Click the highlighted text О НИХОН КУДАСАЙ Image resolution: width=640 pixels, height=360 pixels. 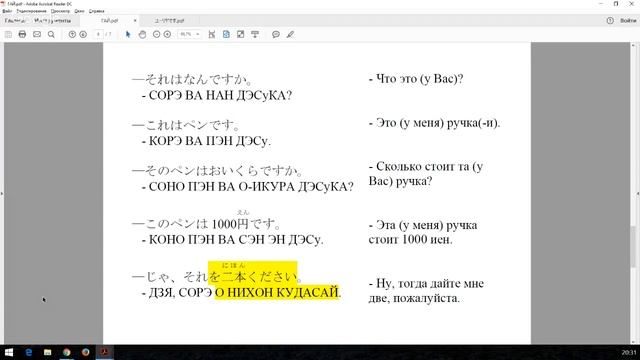click(x=278, y=293)
